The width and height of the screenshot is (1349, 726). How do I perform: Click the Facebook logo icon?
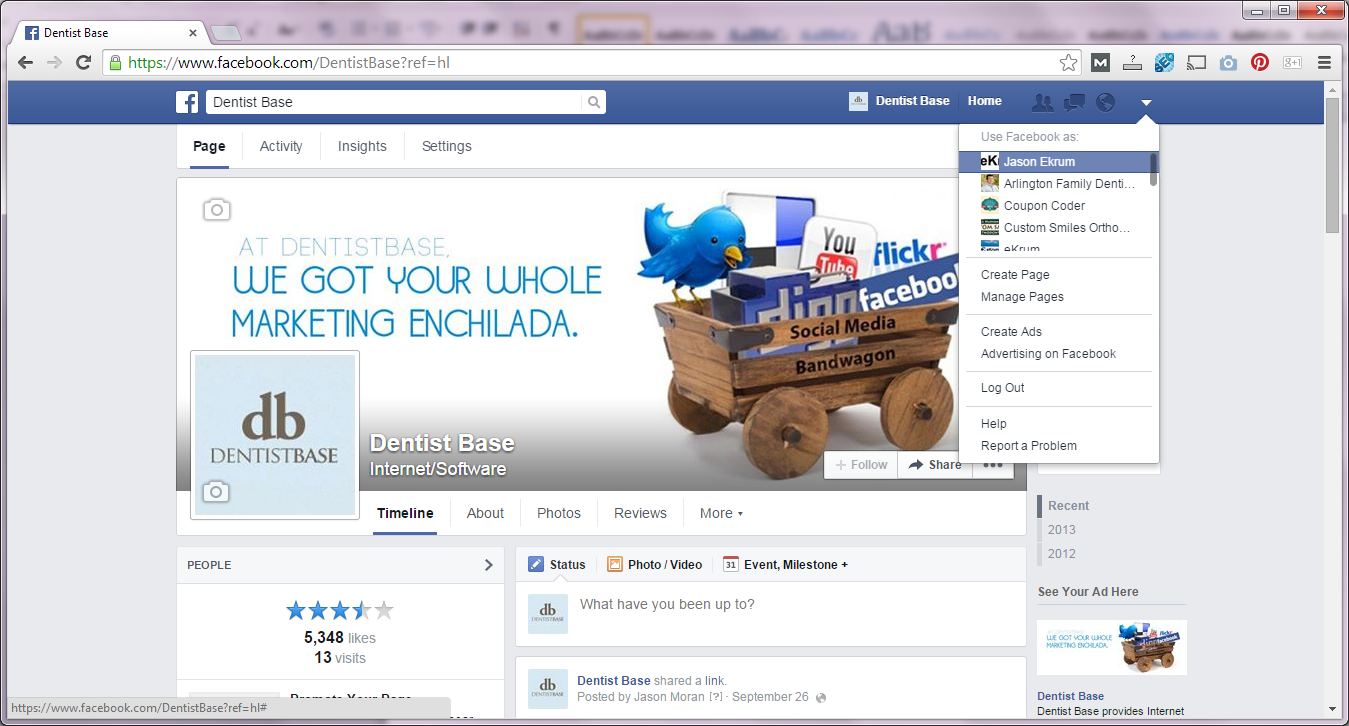coord(187,101)
